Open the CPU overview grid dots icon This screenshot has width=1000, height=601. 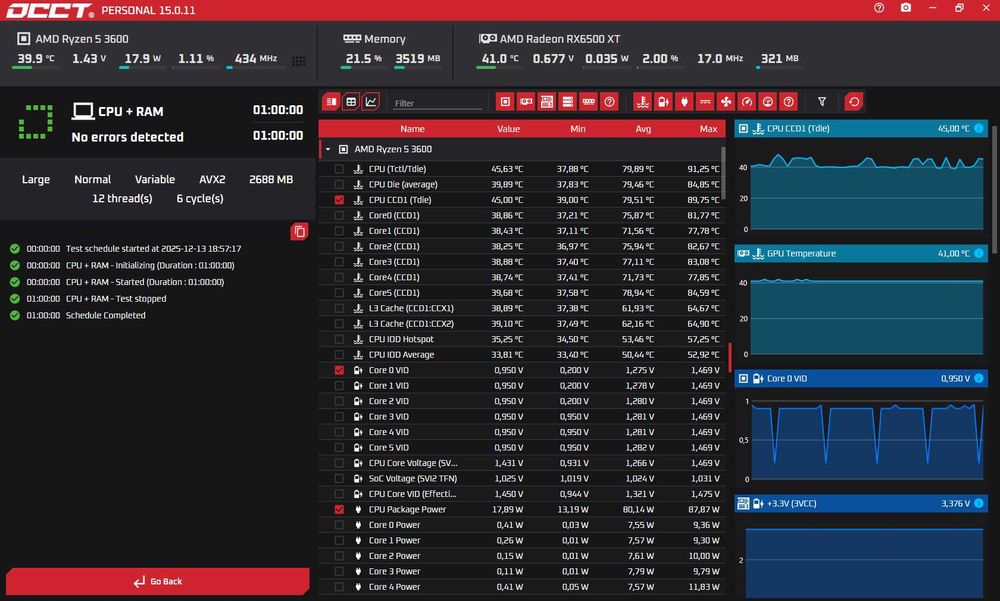click(298, 61)
